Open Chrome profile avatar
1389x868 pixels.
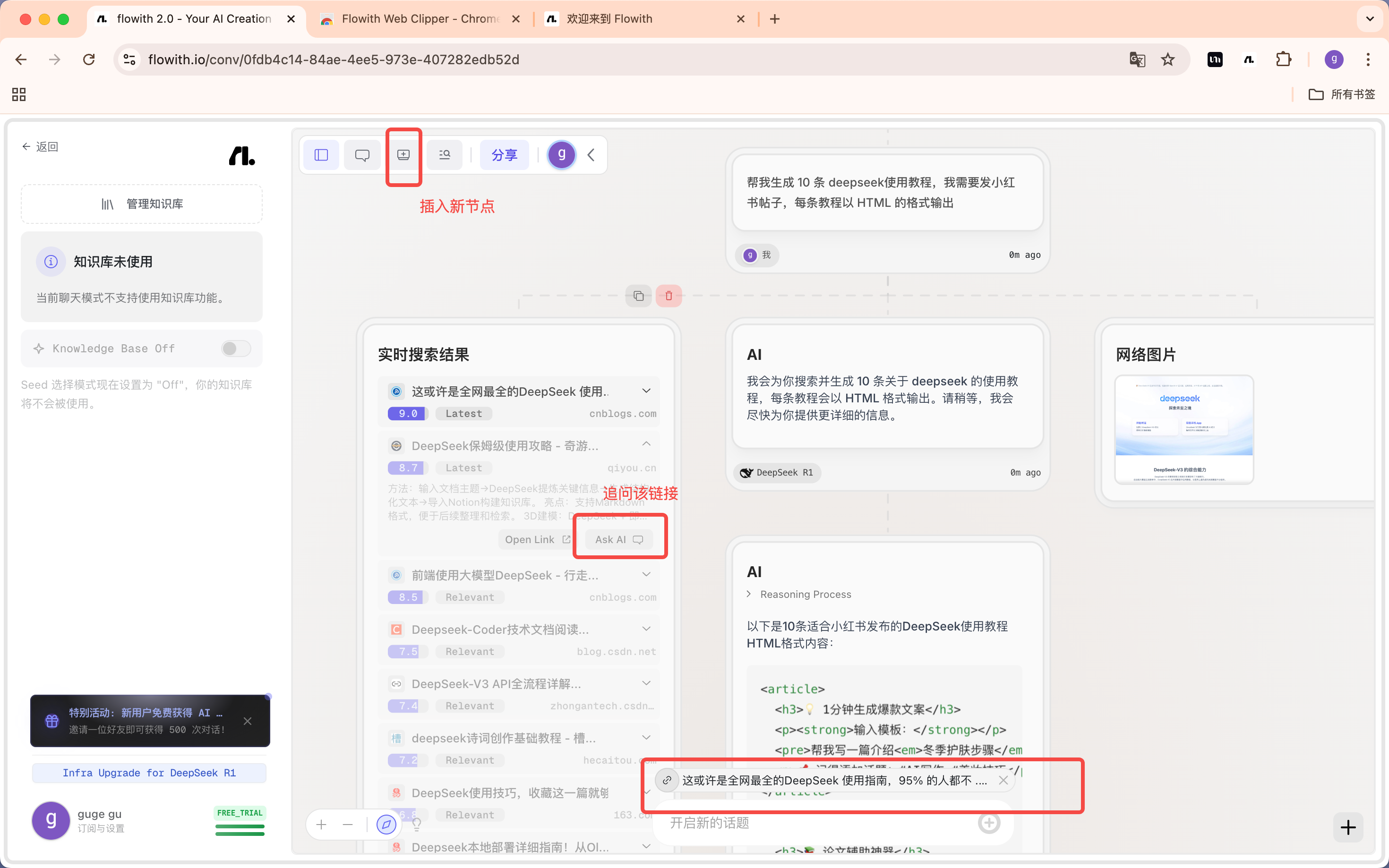tap(1334, 60)
